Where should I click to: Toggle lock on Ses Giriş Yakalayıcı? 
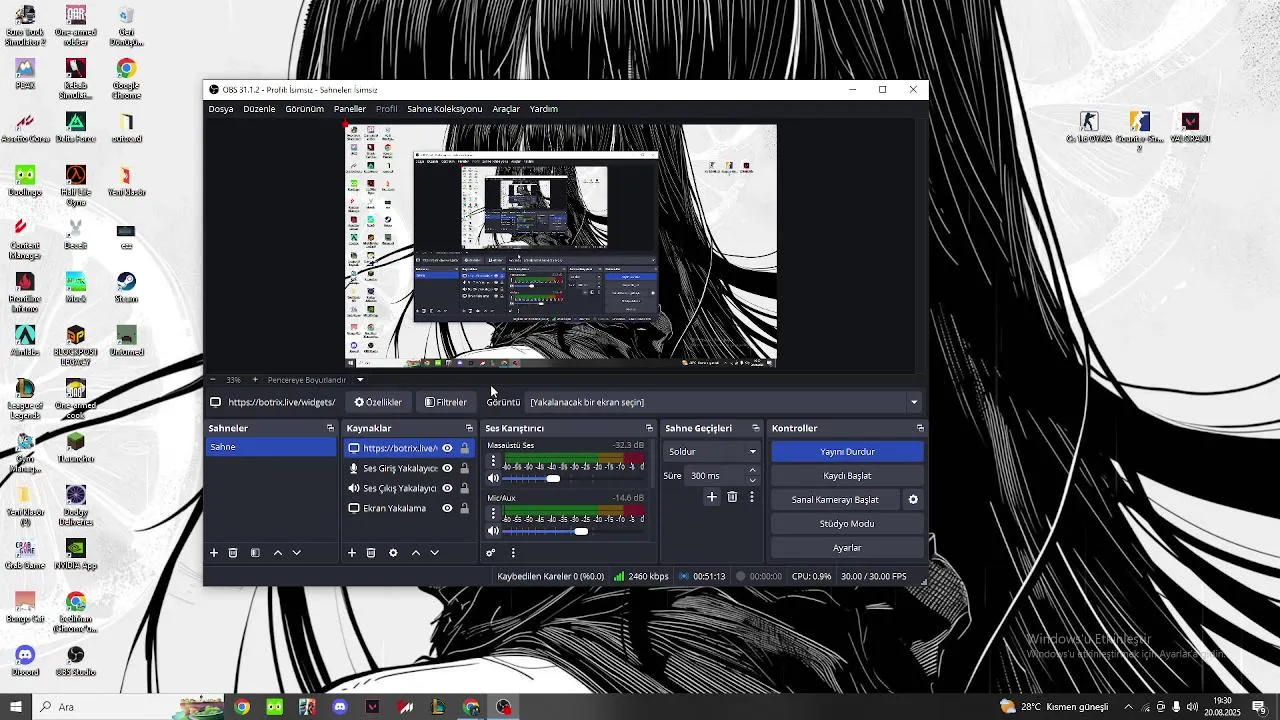[464, 468]
